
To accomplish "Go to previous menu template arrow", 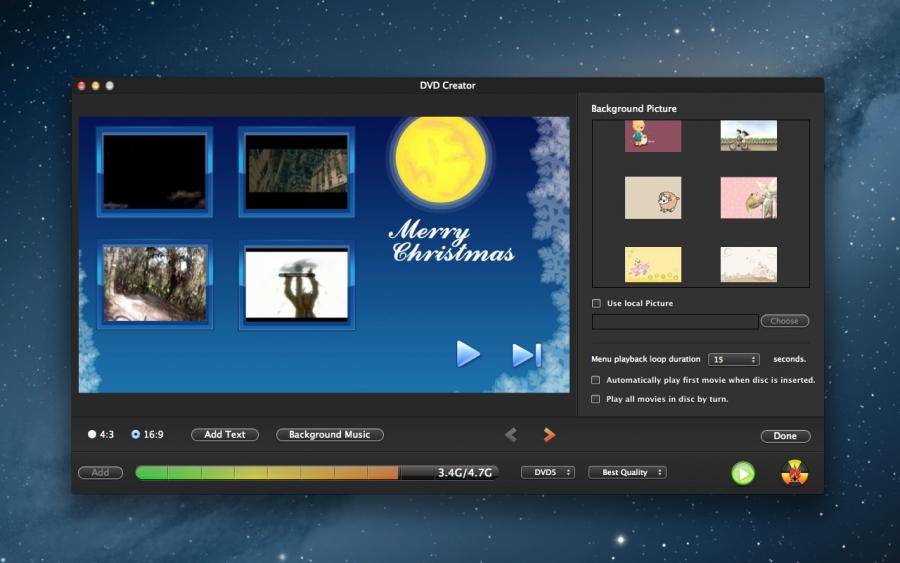I will pos(511,435).
